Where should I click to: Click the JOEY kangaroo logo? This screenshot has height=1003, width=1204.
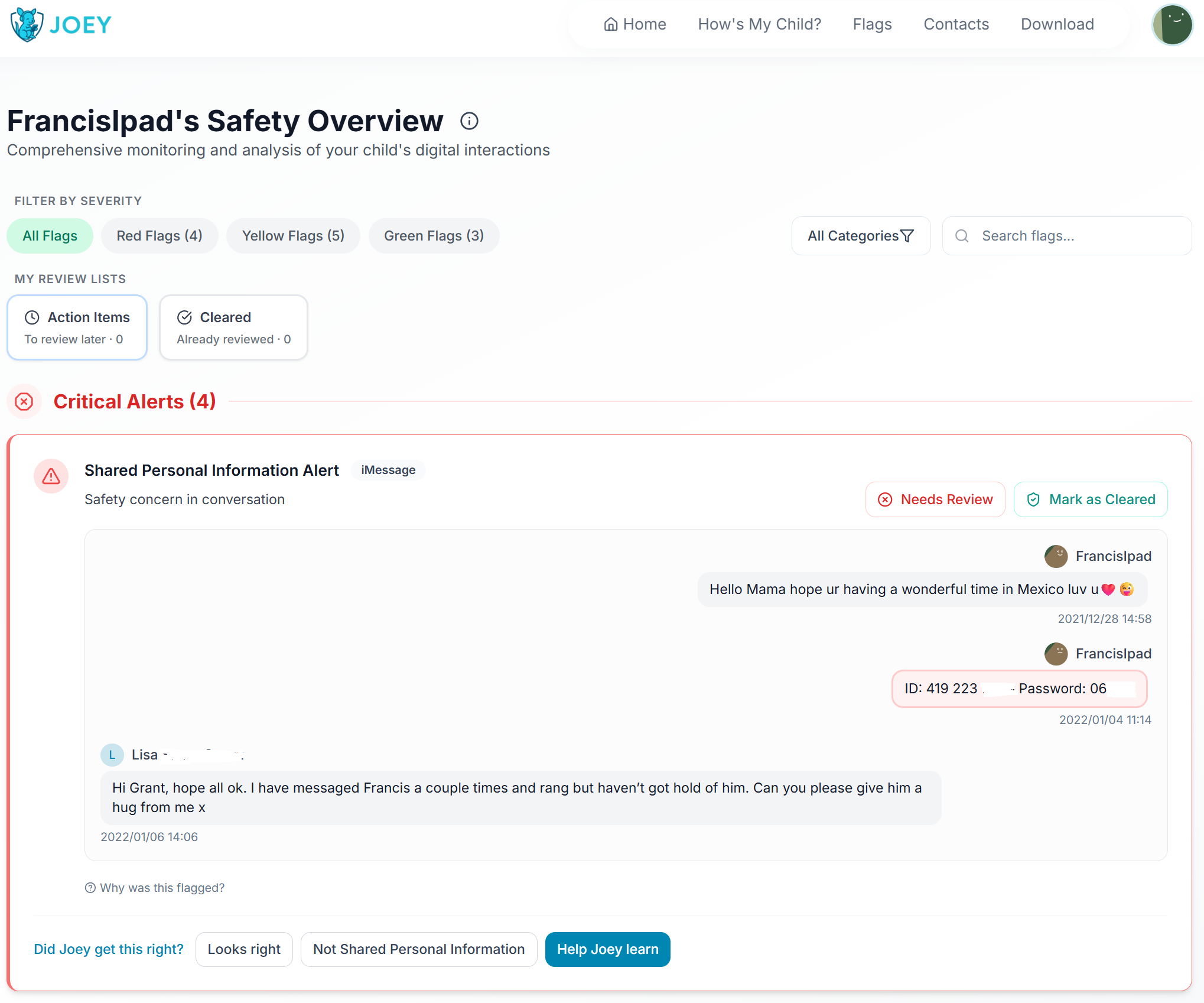tap(28, 24)
